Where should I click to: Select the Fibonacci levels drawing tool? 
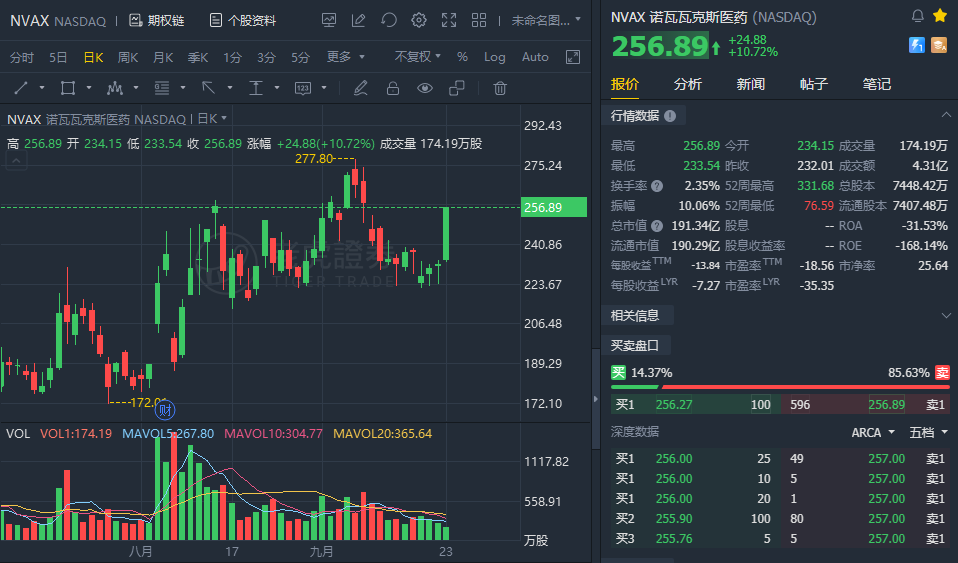(x=162, y=88)
